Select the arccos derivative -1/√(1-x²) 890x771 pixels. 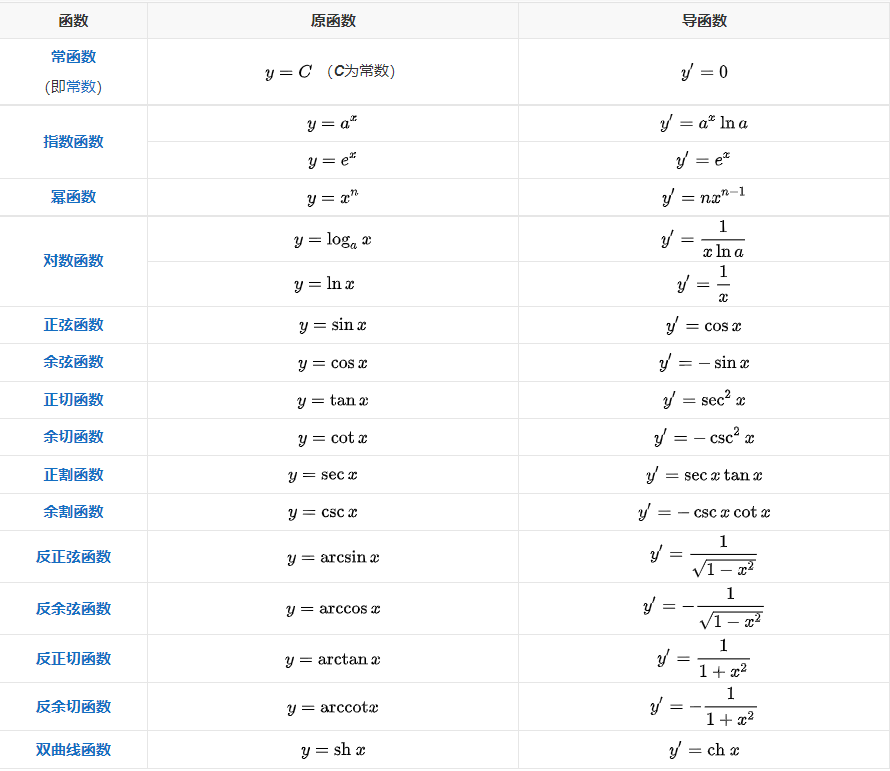tap(703, 608)
